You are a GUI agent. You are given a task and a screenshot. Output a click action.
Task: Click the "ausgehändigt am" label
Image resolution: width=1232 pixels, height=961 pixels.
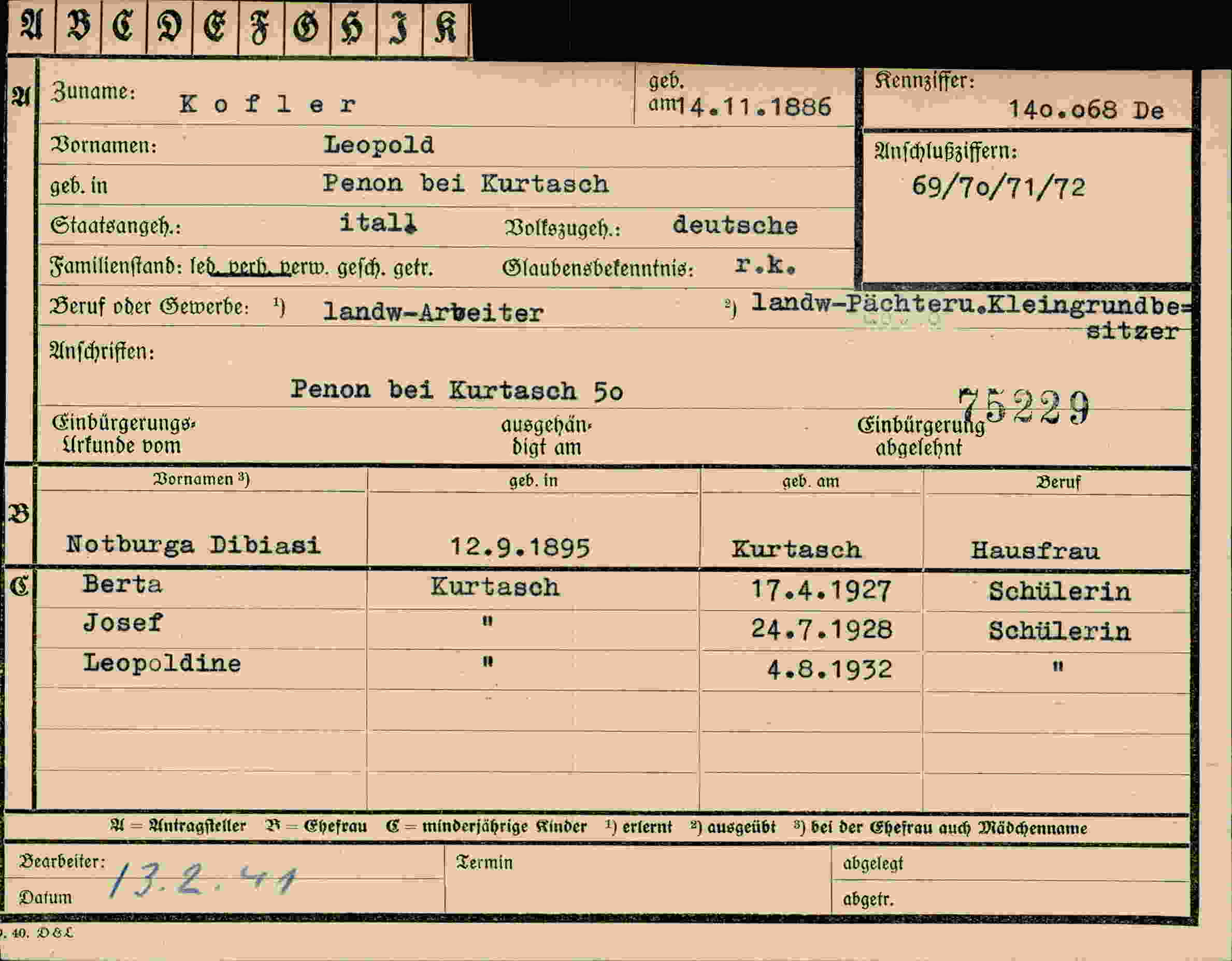(x=547, y=435)
